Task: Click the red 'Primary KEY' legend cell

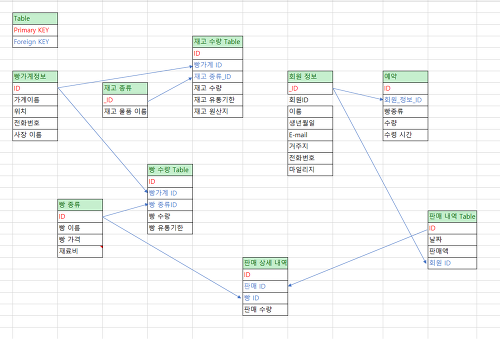Action: [35, 30]
